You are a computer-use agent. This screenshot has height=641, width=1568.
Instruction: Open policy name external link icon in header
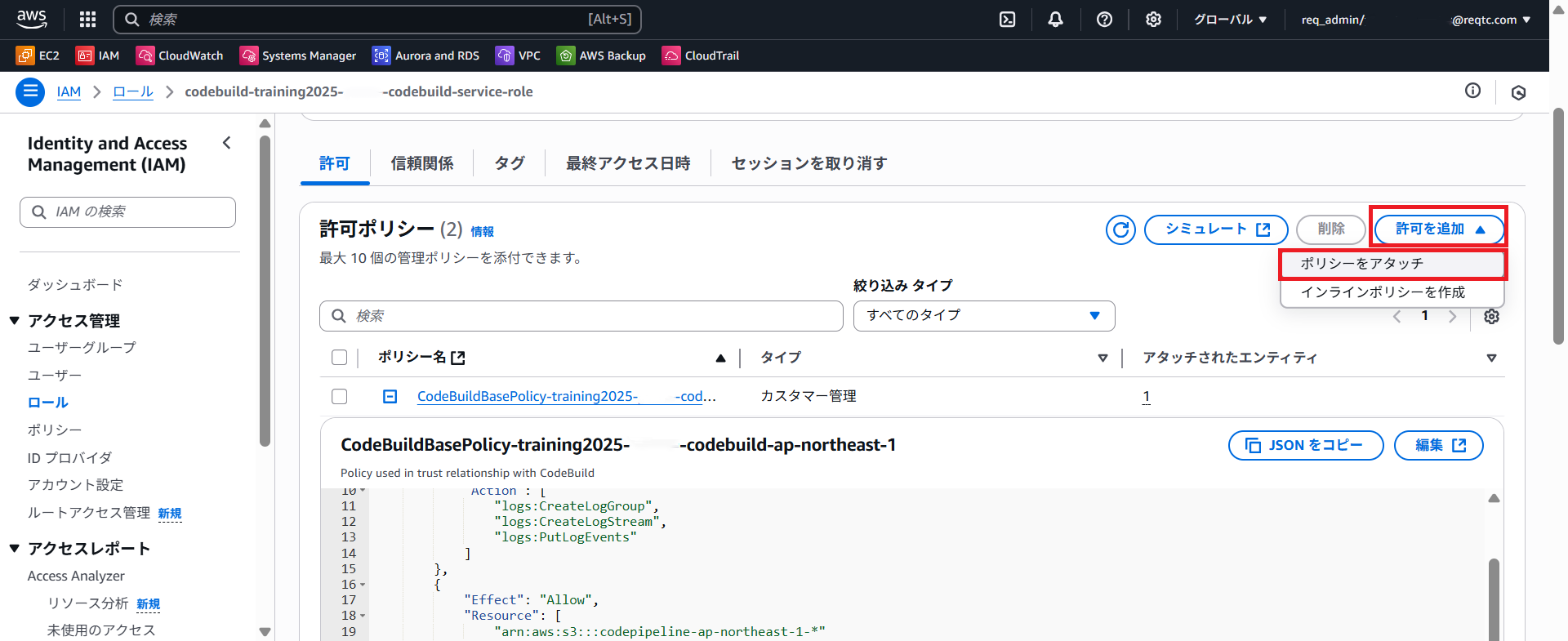(458, 358)
